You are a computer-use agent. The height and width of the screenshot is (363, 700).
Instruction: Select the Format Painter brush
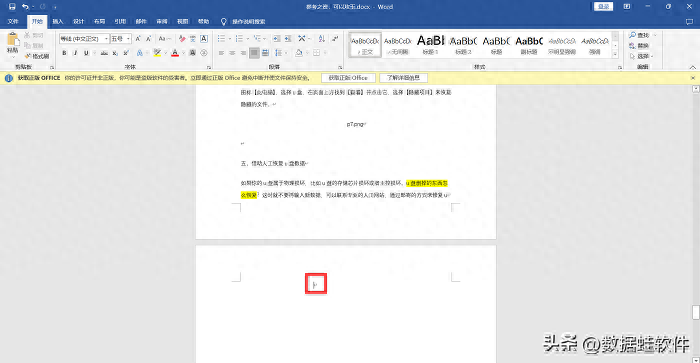click(x=37, y=56)
